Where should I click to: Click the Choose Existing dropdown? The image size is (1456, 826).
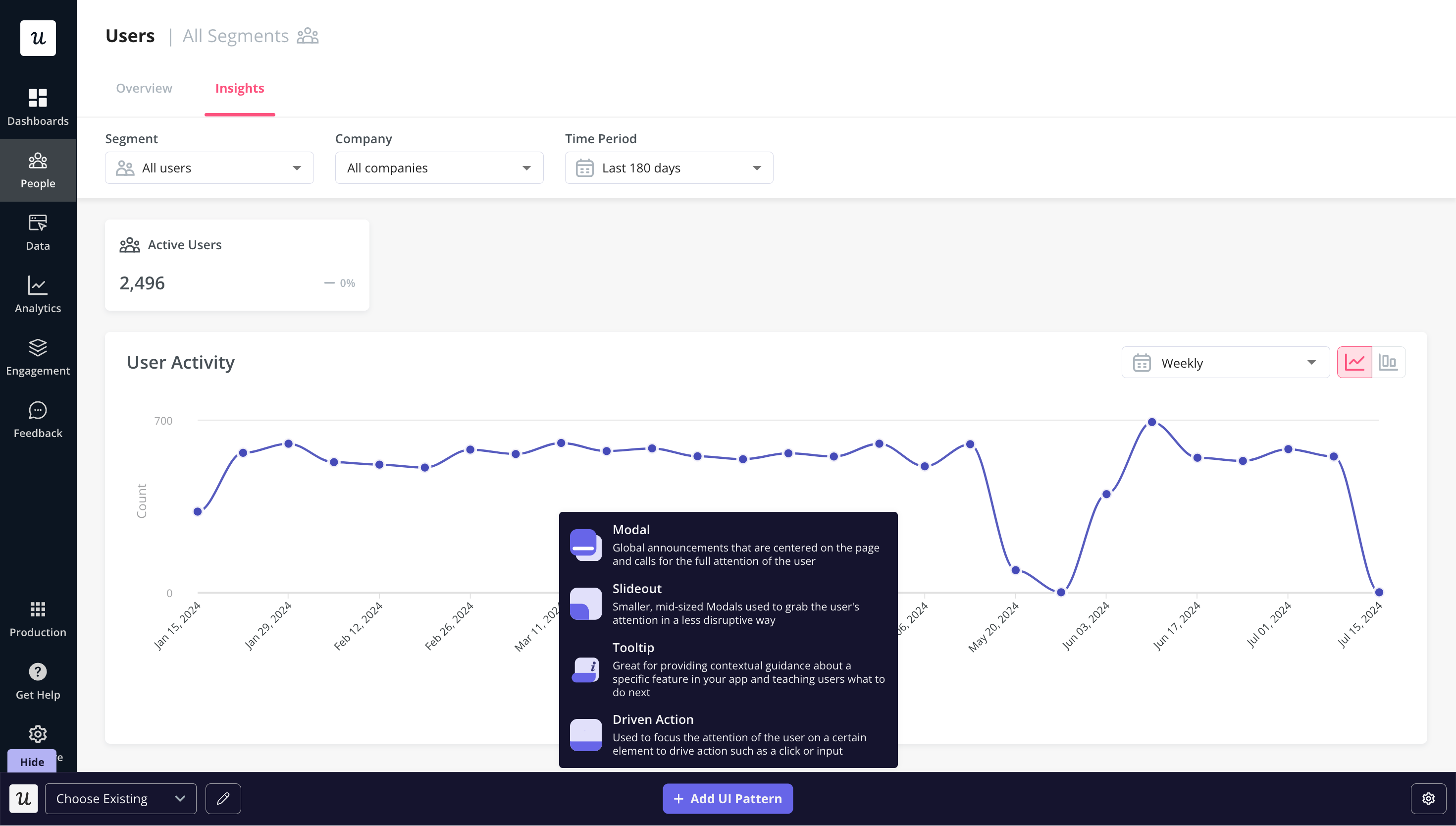[x=121, y=798]
